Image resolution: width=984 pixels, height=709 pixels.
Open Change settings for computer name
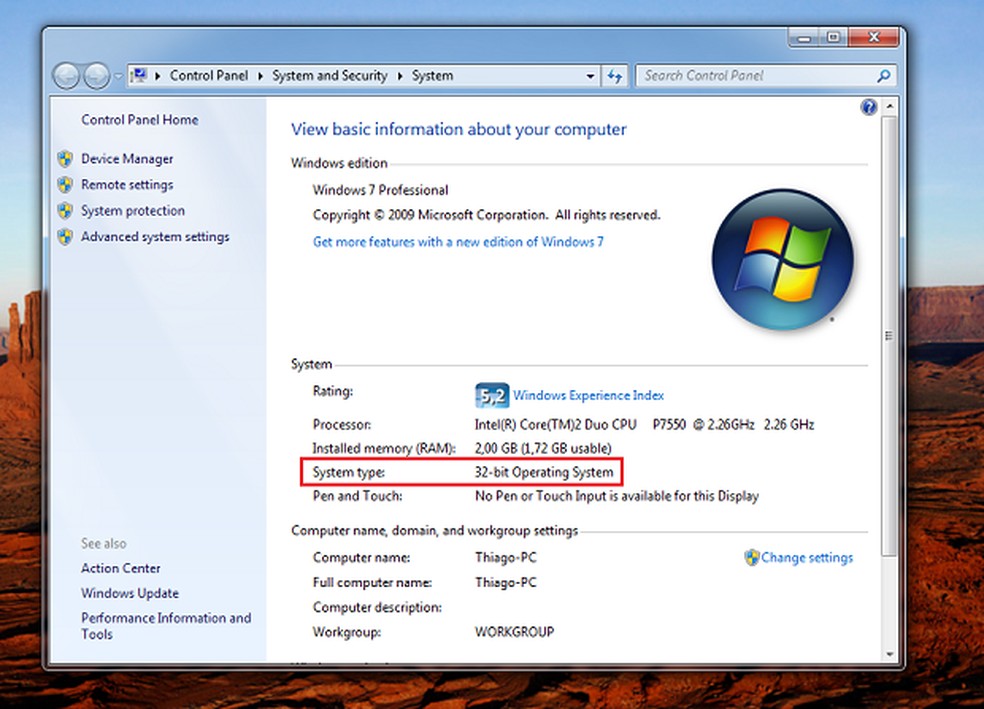click(x=807, y=557)
